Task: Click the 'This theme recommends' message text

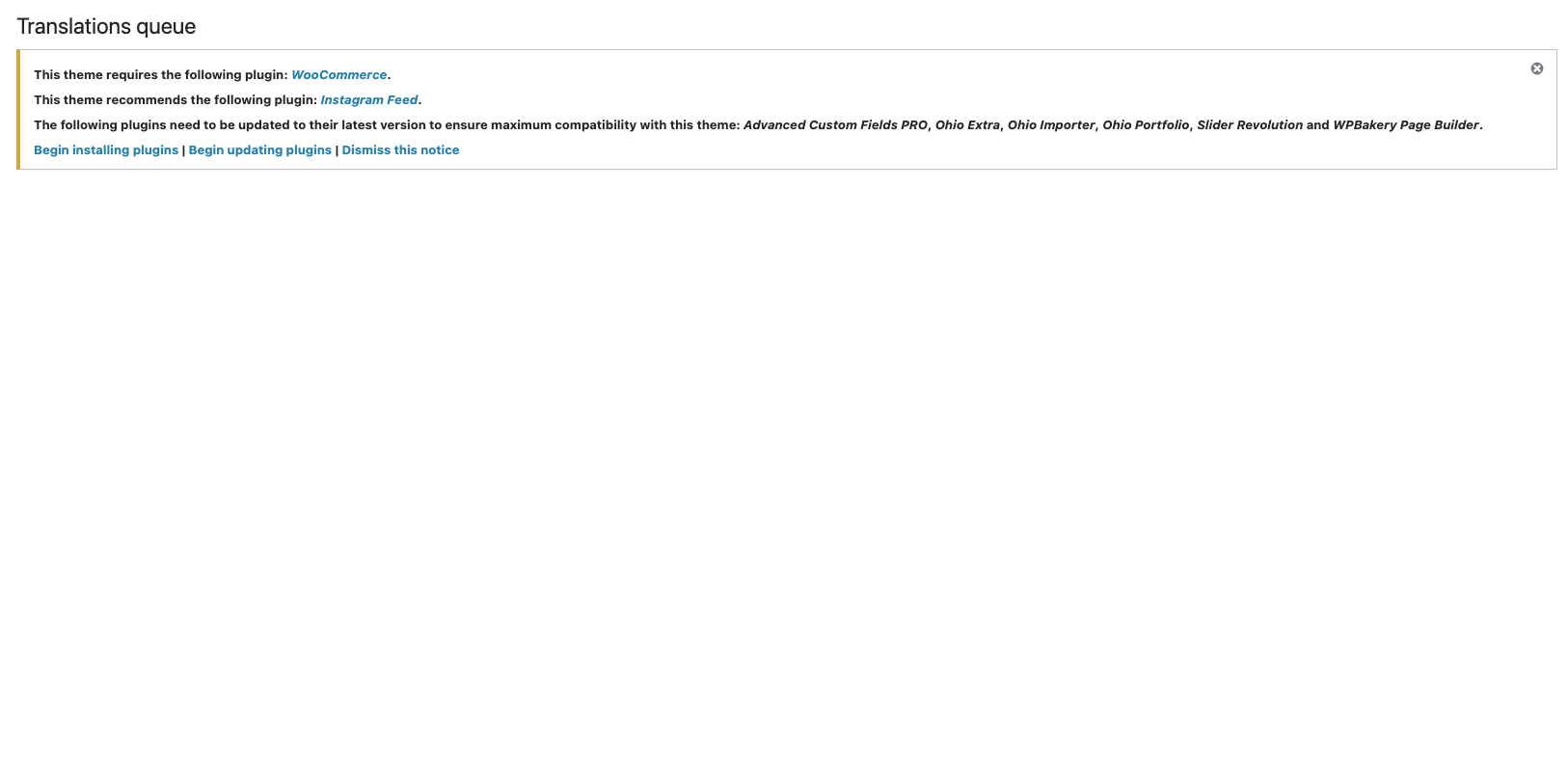Action: (x=175, y=100)
